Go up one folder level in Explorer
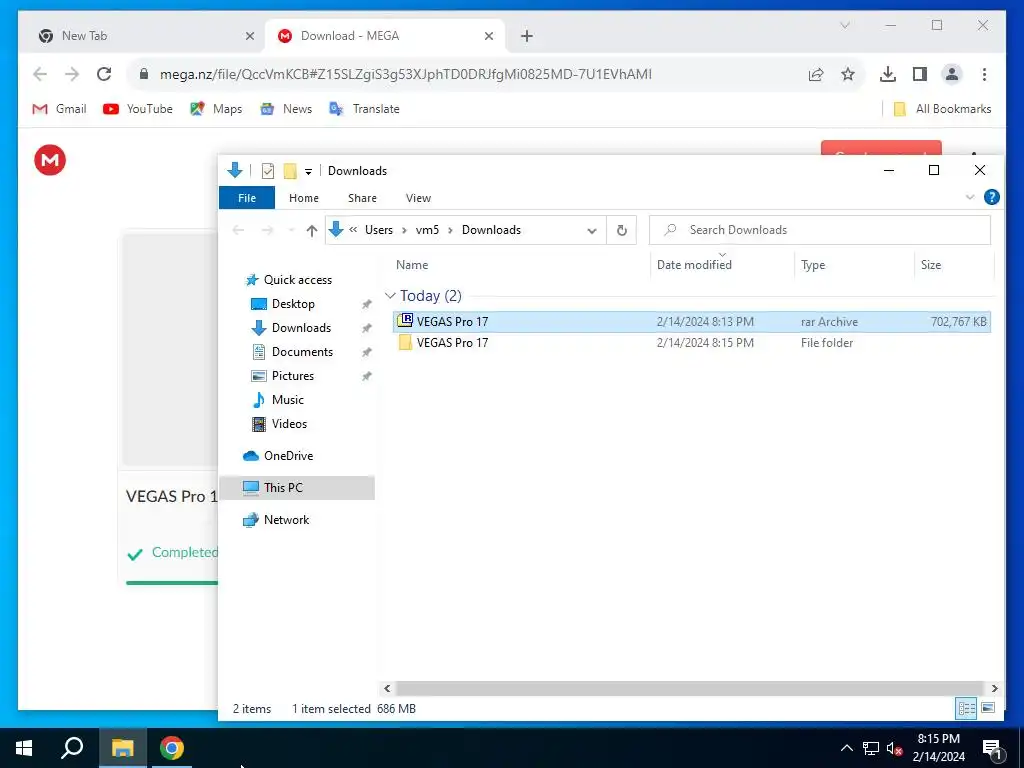Viewport: 1024px width, 768px height. tap(312, 231)
